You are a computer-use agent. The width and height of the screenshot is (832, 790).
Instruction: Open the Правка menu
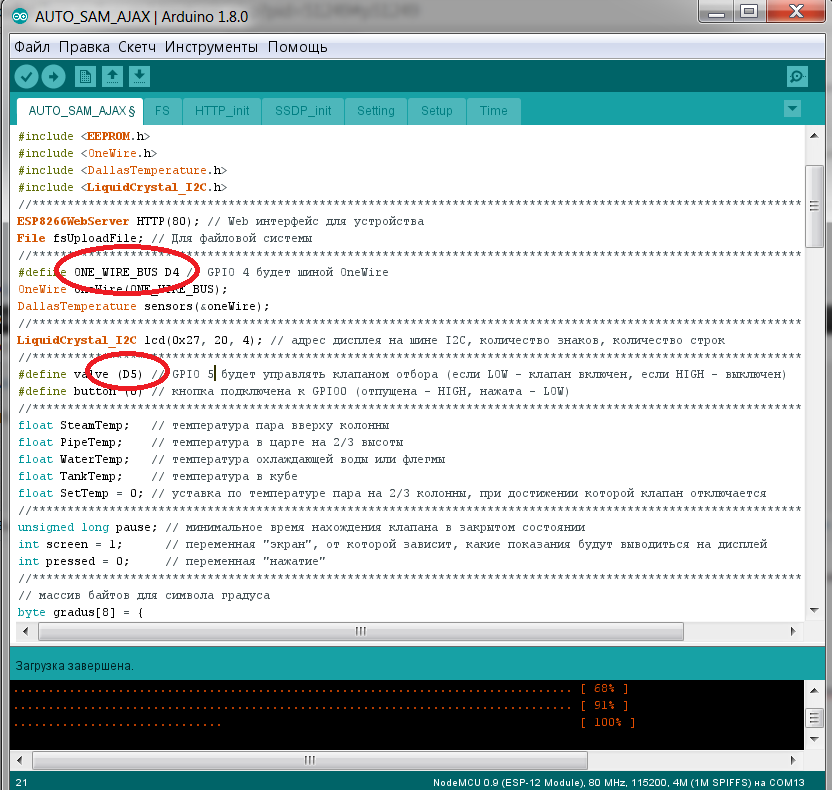[84, 47]
